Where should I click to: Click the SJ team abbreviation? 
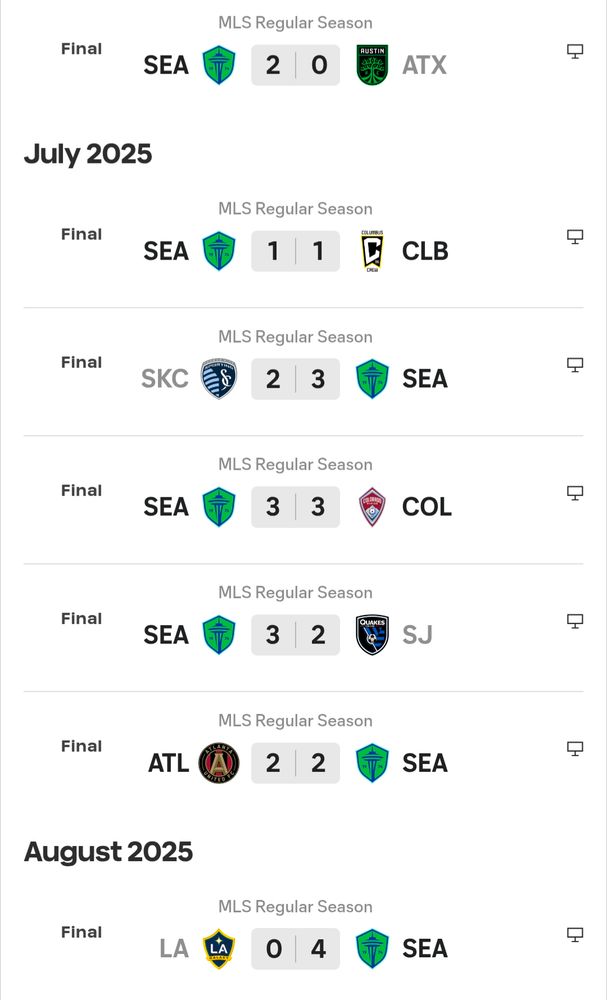click(417, 635)
